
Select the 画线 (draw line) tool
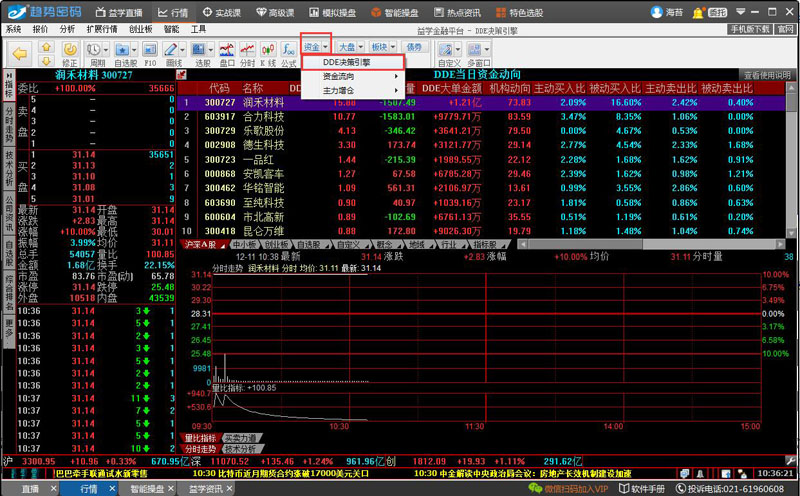(x=175, y=53)
